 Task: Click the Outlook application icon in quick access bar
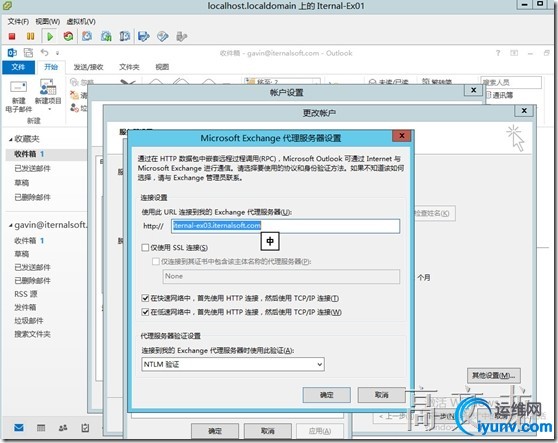(12, 53)
